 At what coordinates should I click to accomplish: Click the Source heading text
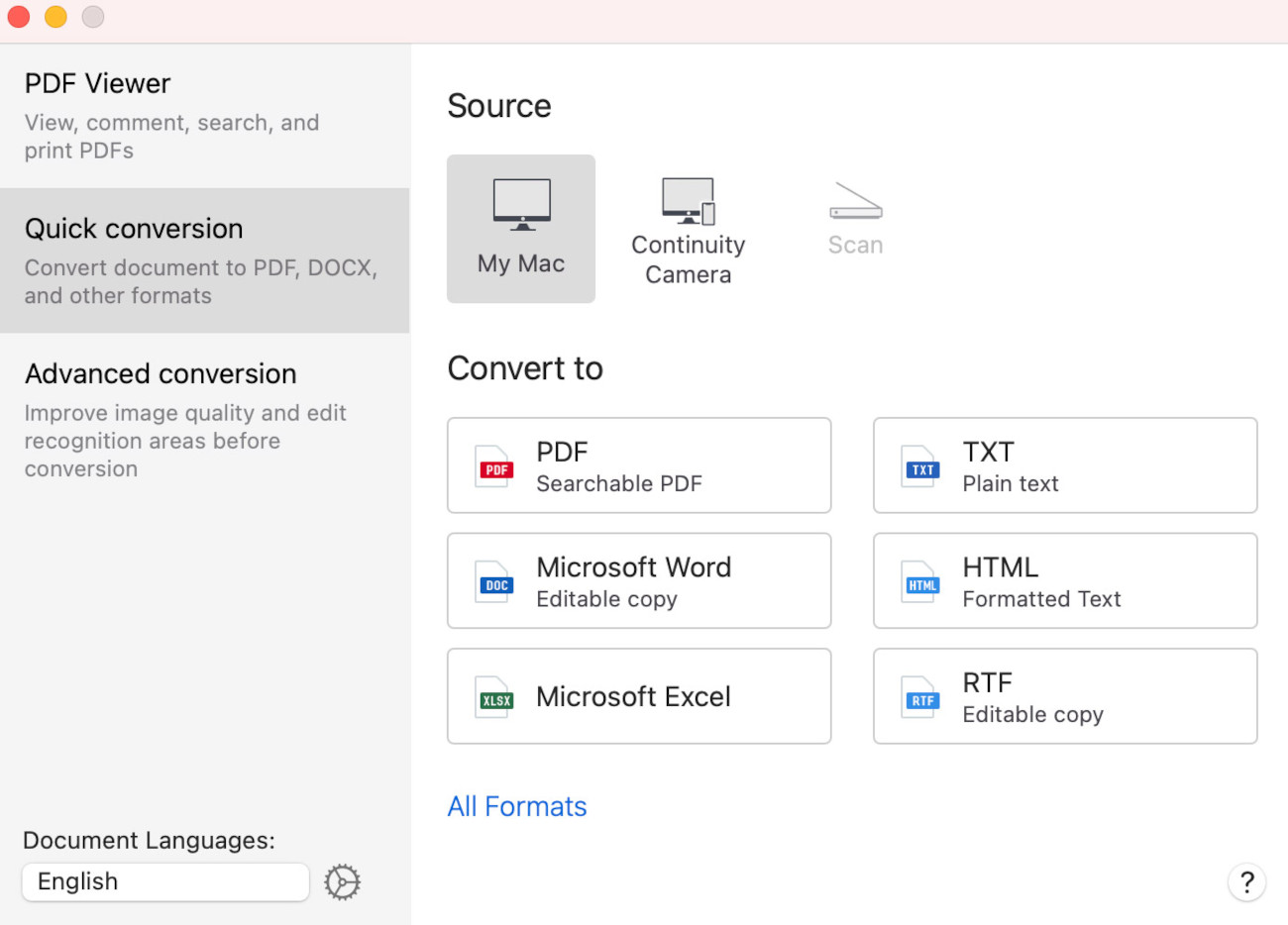point(499,106)
